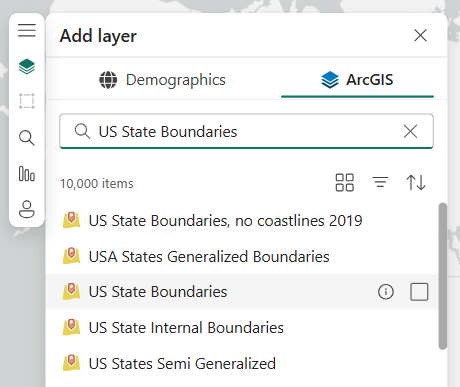Click the magnifier icon in search box
The image size is (460, 387).
click(x=82, y=131)
